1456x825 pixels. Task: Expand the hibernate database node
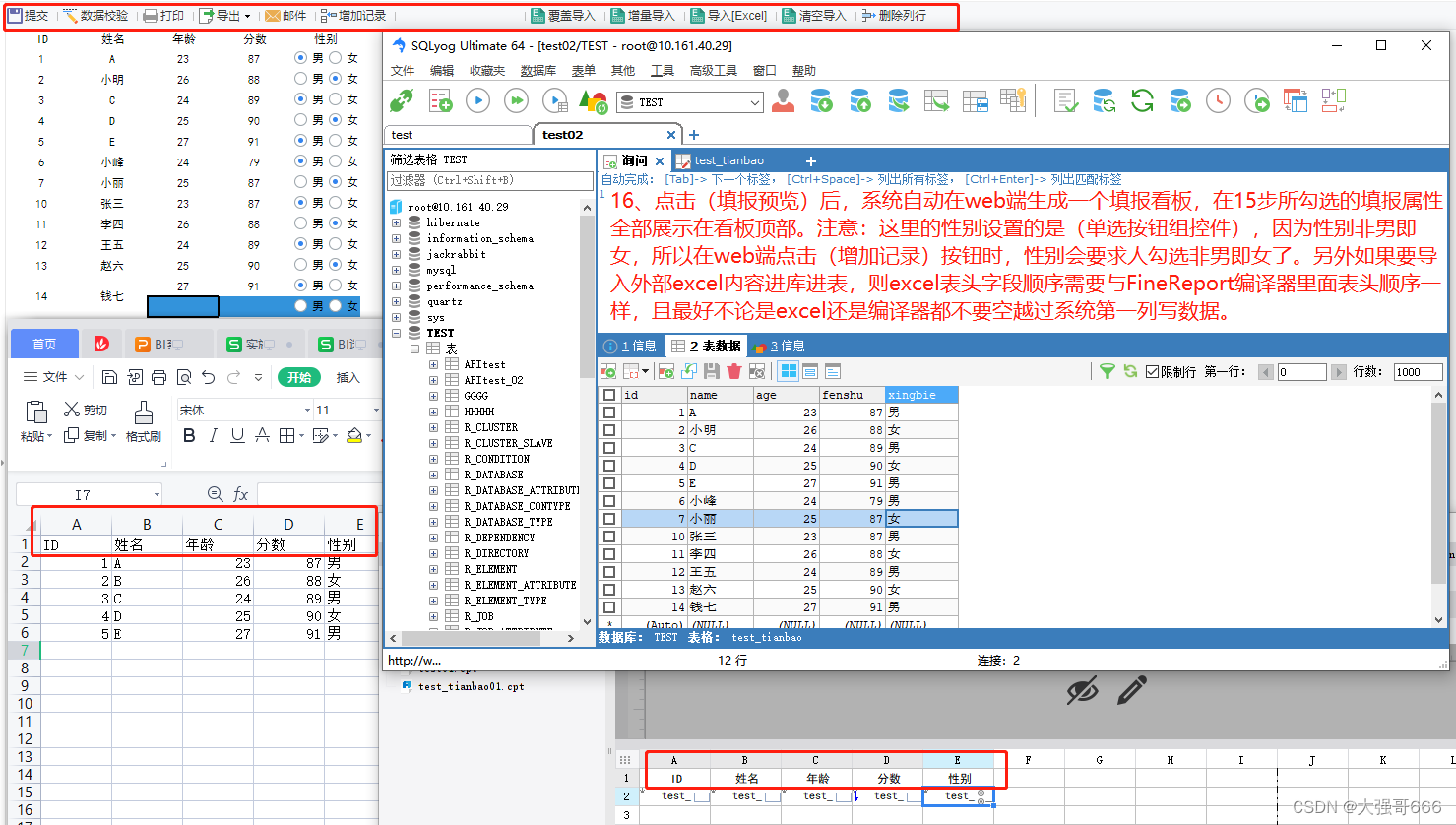click(397, 222)
